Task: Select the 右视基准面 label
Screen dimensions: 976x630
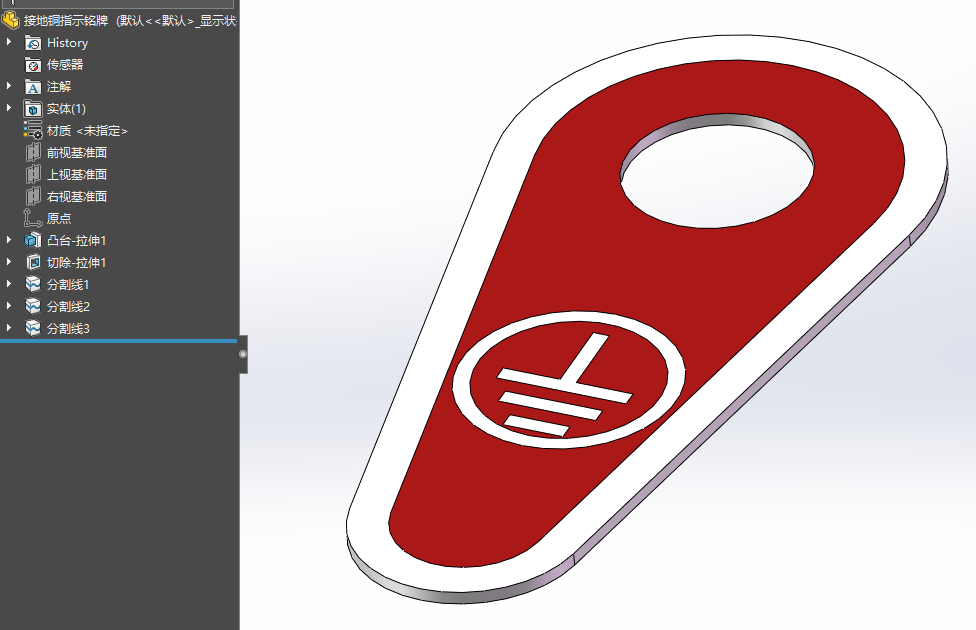Action: [x=77, y=197]
